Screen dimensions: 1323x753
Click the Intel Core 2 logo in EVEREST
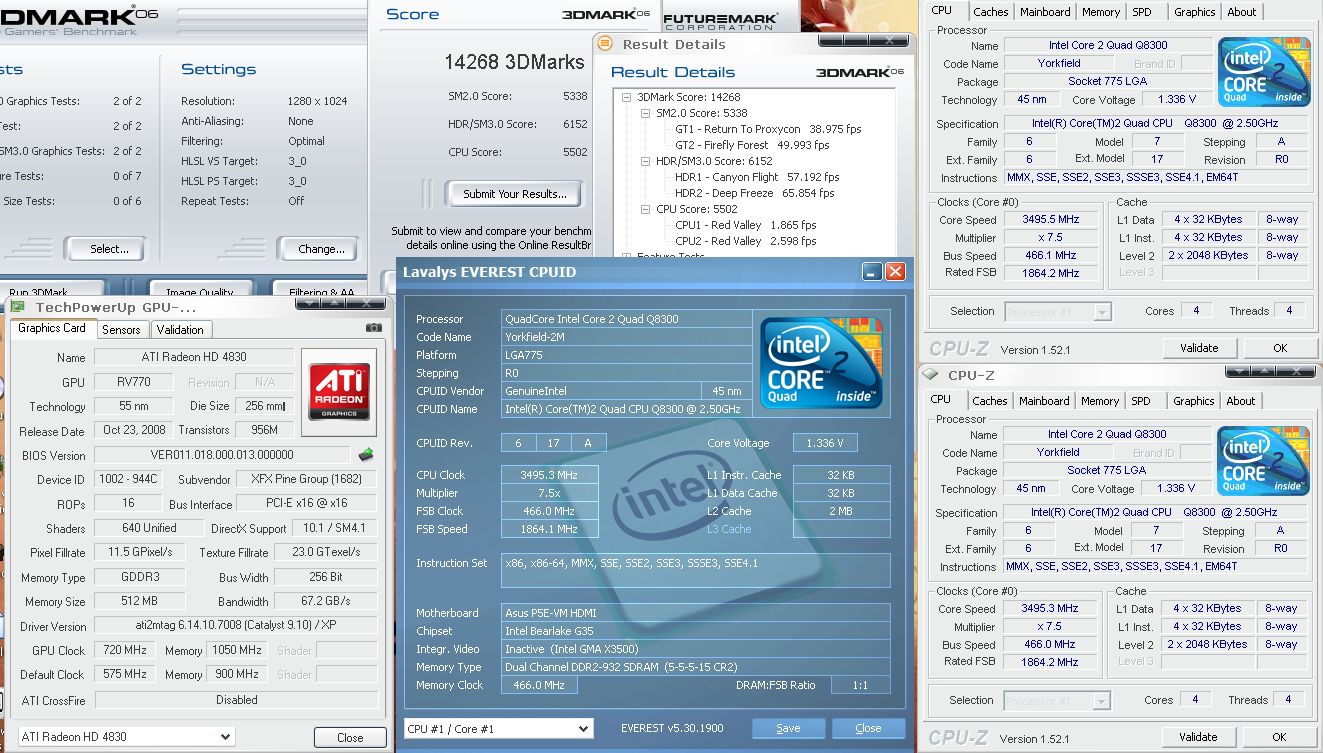coord(821,363)
